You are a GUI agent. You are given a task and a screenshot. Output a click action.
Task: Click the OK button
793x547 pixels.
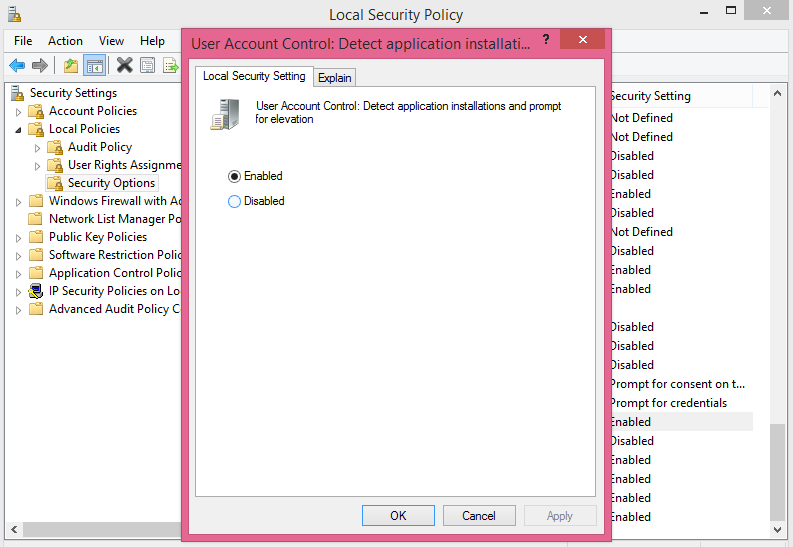point(398,516)
